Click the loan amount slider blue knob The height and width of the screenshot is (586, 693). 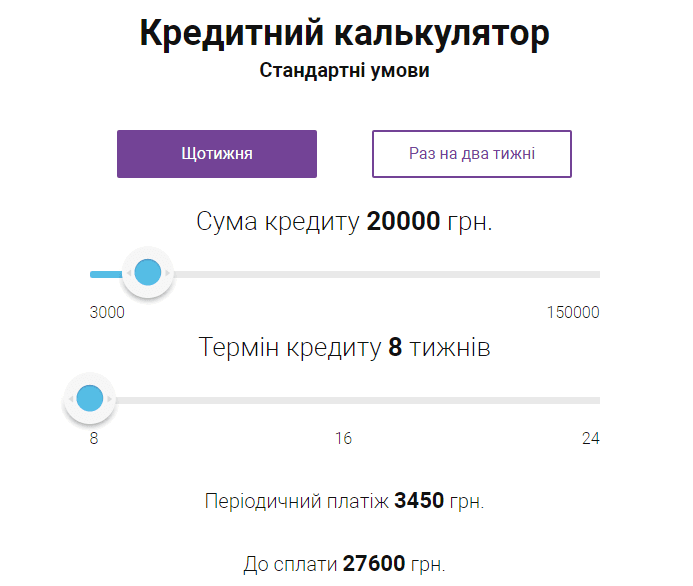coord(148,272)
